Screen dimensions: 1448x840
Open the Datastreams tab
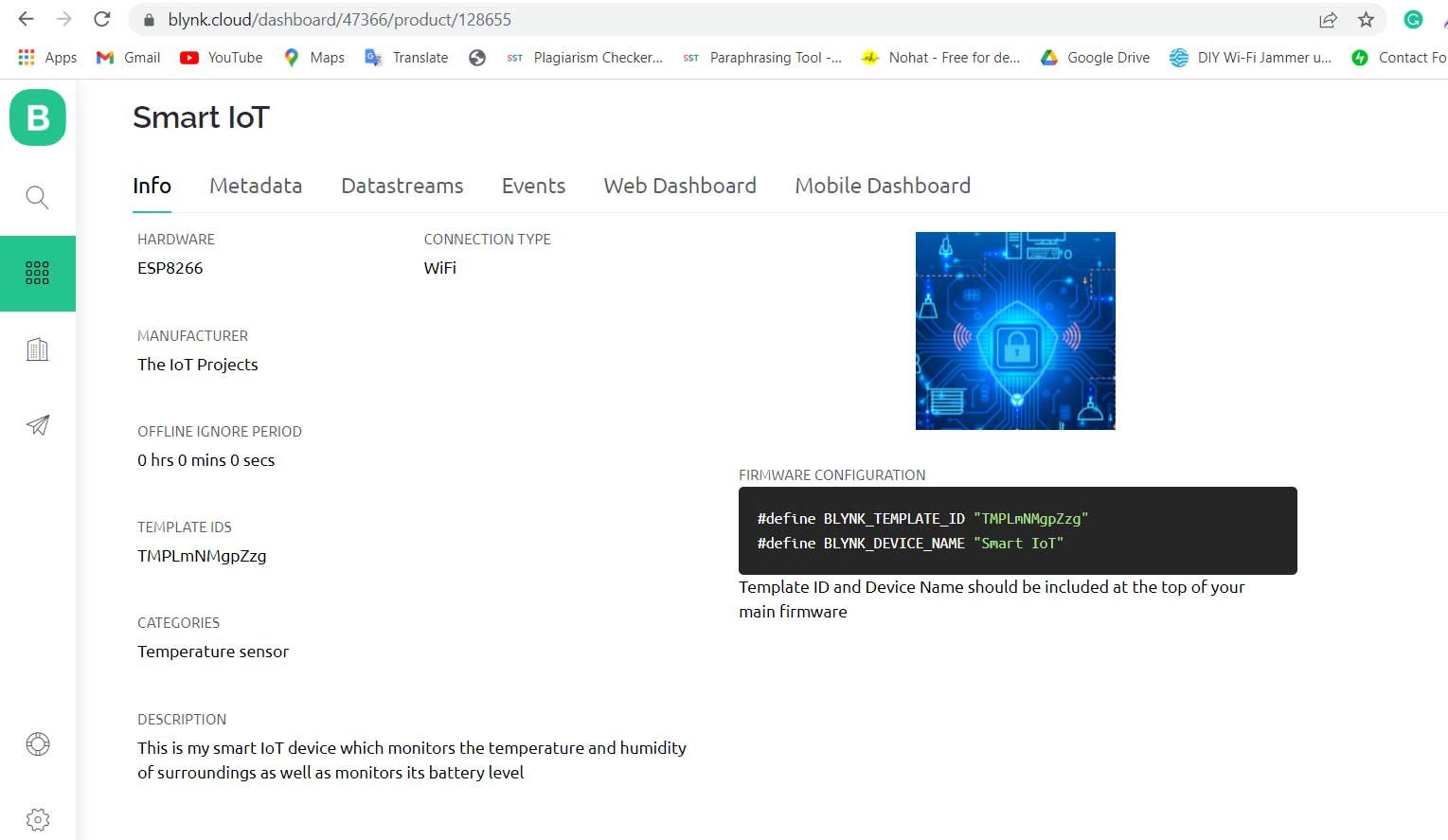402,186
